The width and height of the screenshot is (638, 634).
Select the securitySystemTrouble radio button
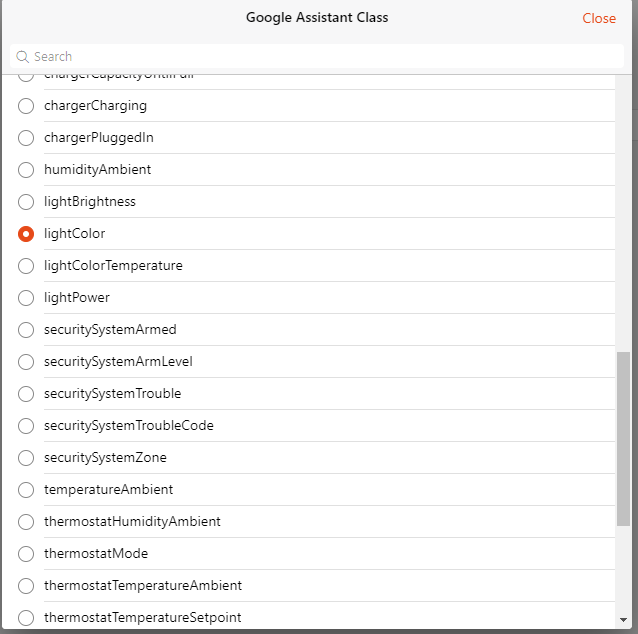tap(26, 394)
